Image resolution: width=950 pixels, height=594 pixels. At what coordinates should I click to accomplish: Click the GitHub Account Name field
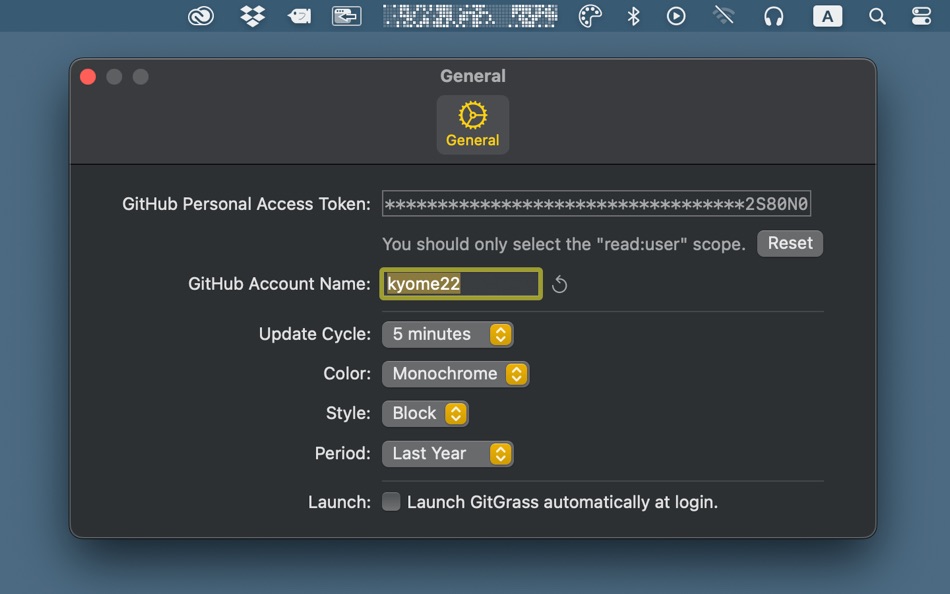(x=461, y=284)
